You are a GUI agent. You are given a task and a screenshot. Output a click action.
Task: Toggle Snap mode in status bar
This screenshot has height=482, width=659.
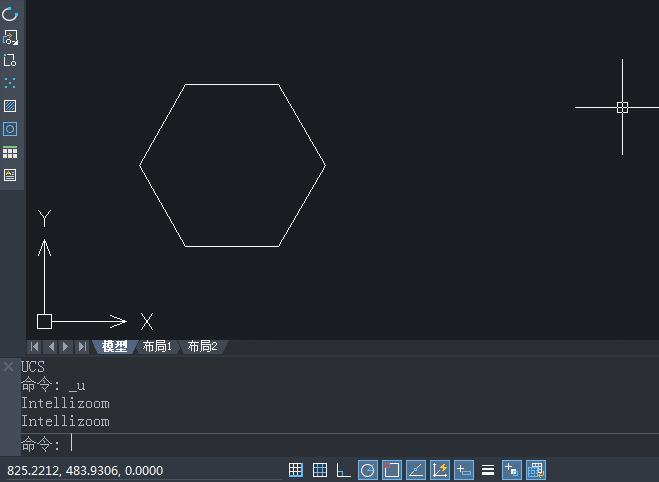[295, 470]
